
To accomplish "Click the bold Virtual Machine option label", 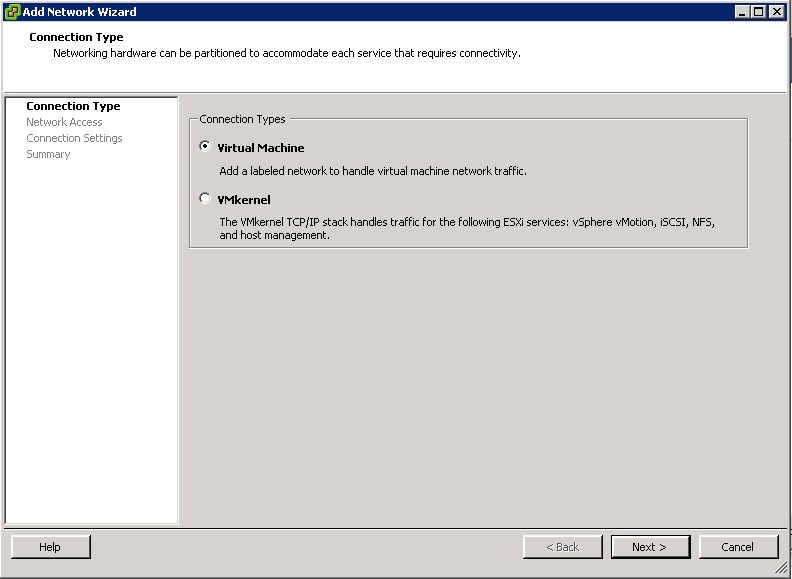I will coord(260,148).
